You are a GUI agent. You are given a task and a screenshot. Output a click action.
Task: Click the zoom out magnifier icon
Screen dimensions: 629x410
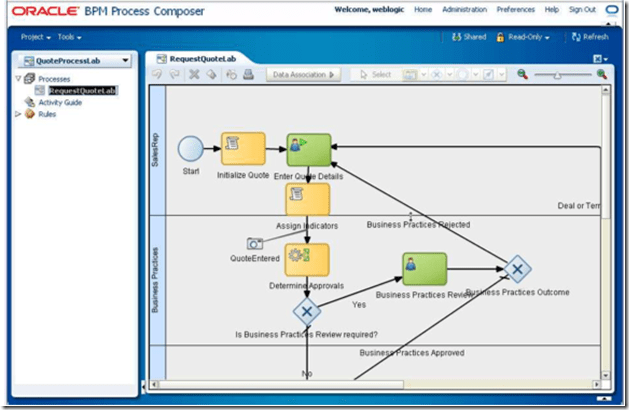(522, 74)
